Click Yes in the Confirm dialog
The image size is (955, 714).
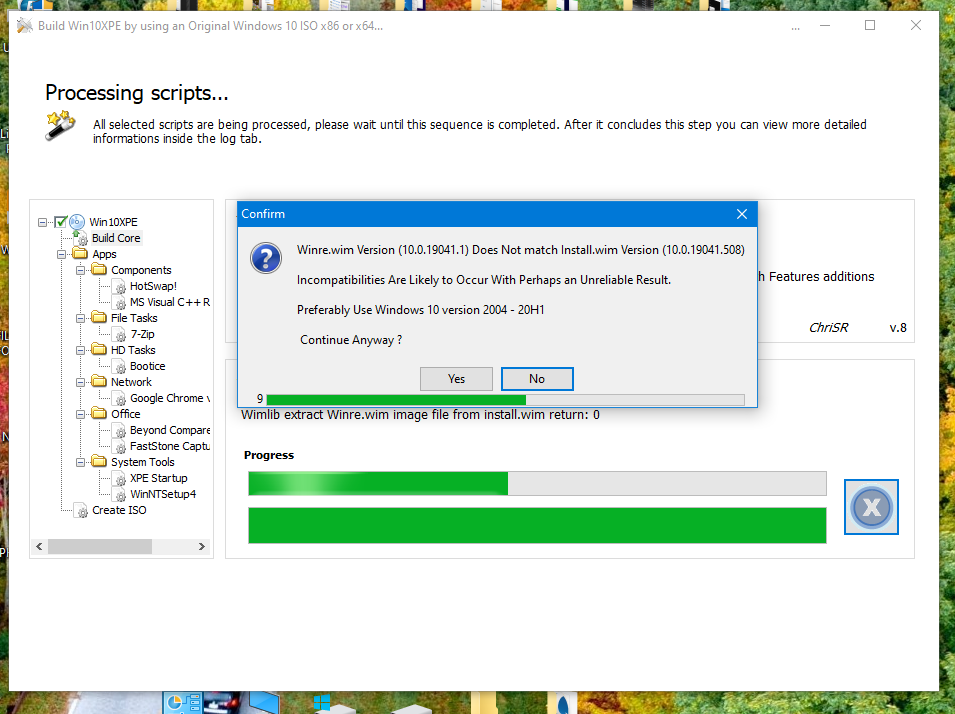(x=456, y=379)
